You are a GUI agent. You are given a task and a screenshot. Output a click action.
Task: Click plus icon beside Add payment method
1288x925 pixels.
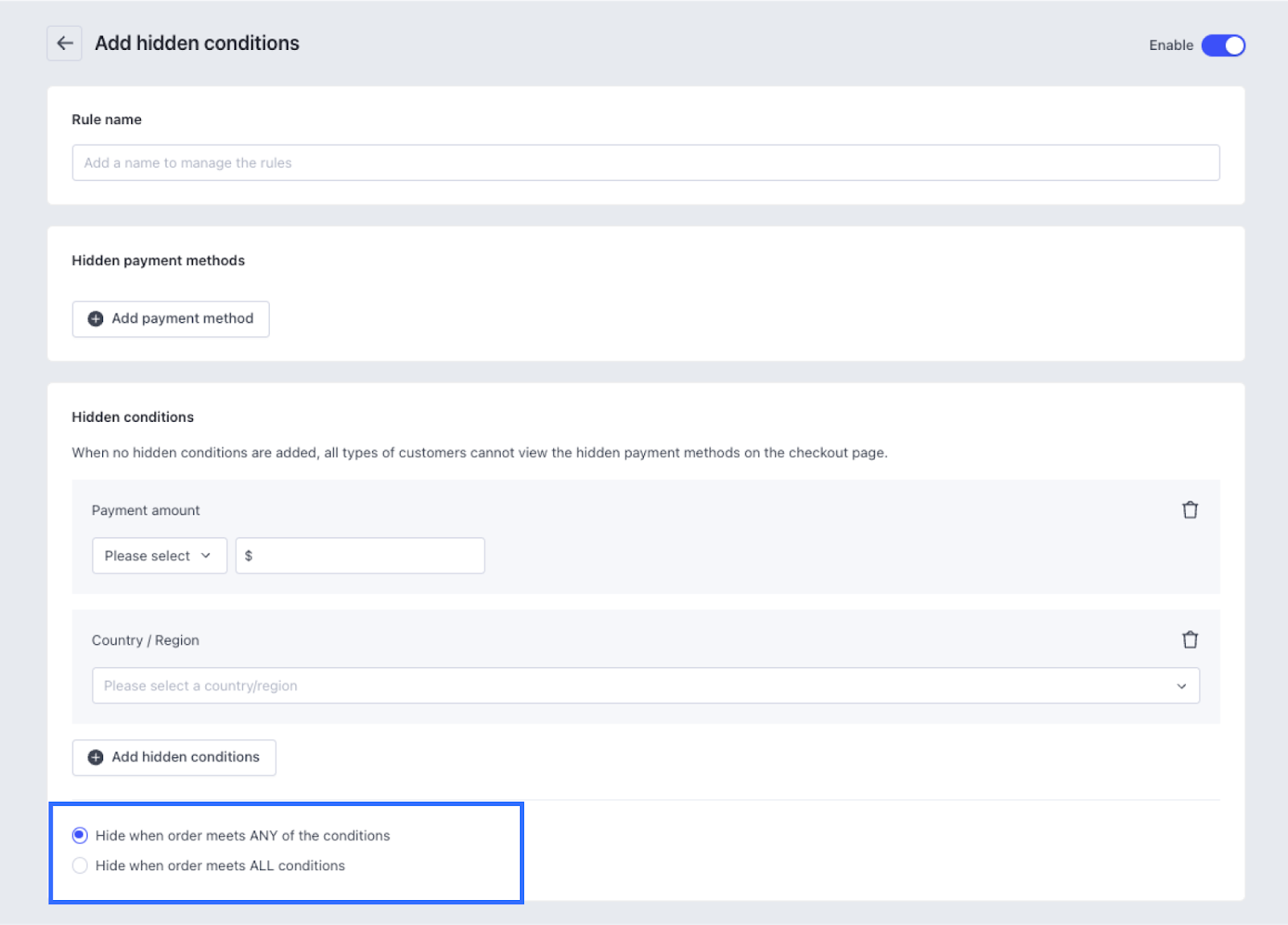(96, 319)
